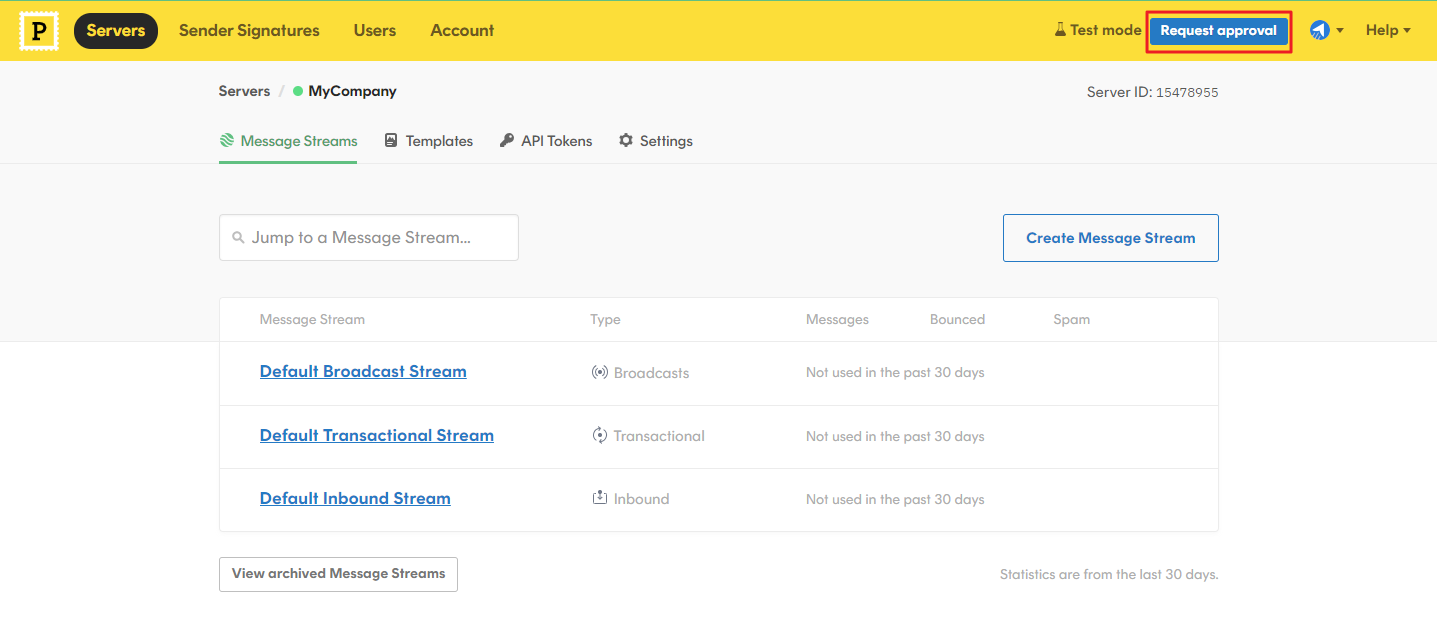
Task: Click the Inbound type icon
Action: 600,497
